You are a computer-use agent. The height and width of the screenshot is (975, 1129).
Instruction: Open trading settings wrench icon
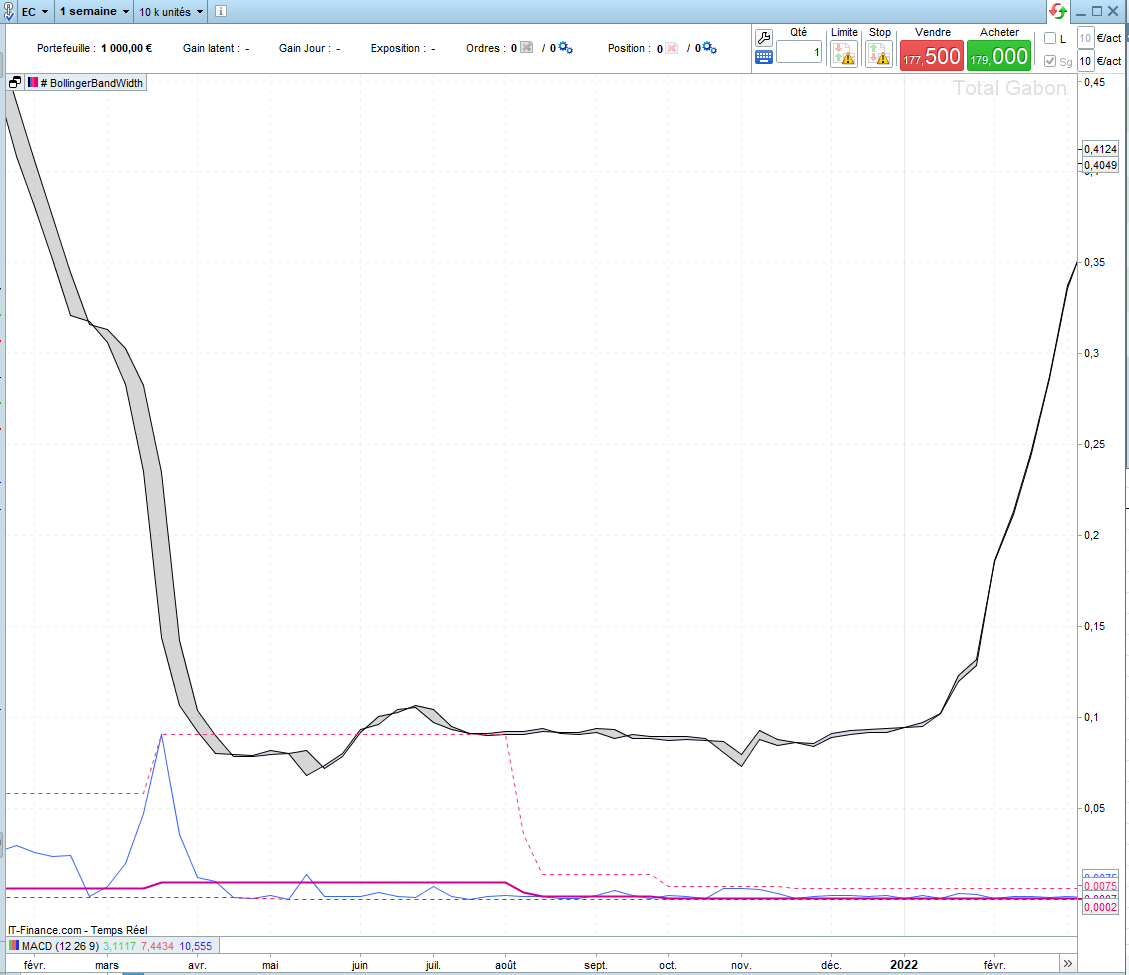click(x=764, y=37)
